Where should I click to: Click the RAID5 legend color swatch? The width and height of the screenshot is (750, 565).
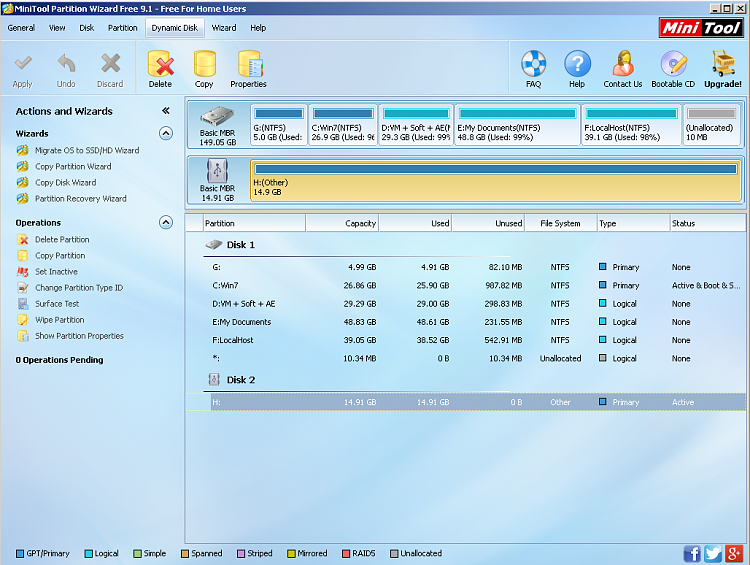click(346, 554)
